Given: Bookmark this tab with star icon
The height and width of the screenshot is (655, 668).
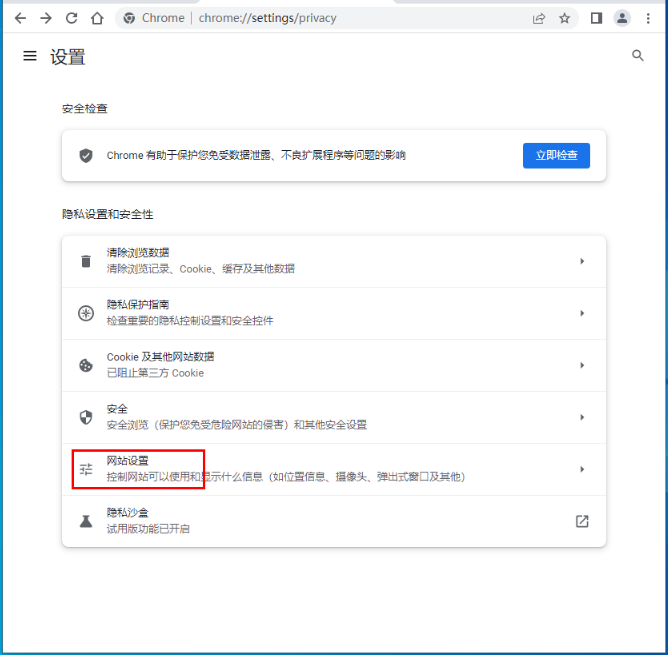Looking at the screenshot, I should click(564, 18).
